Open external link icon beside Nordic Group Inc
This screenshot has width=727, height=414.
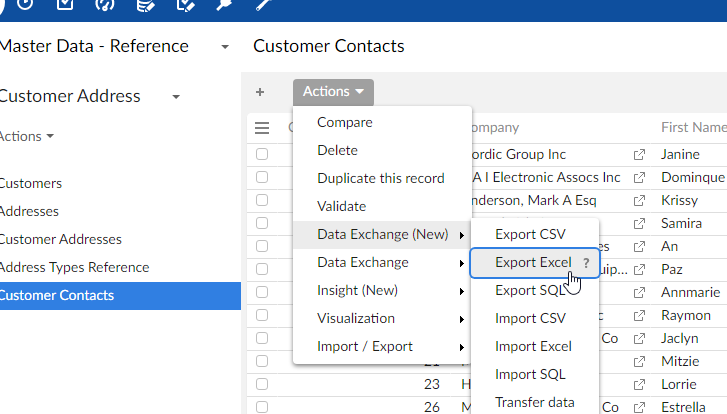[x=639, y=155]
